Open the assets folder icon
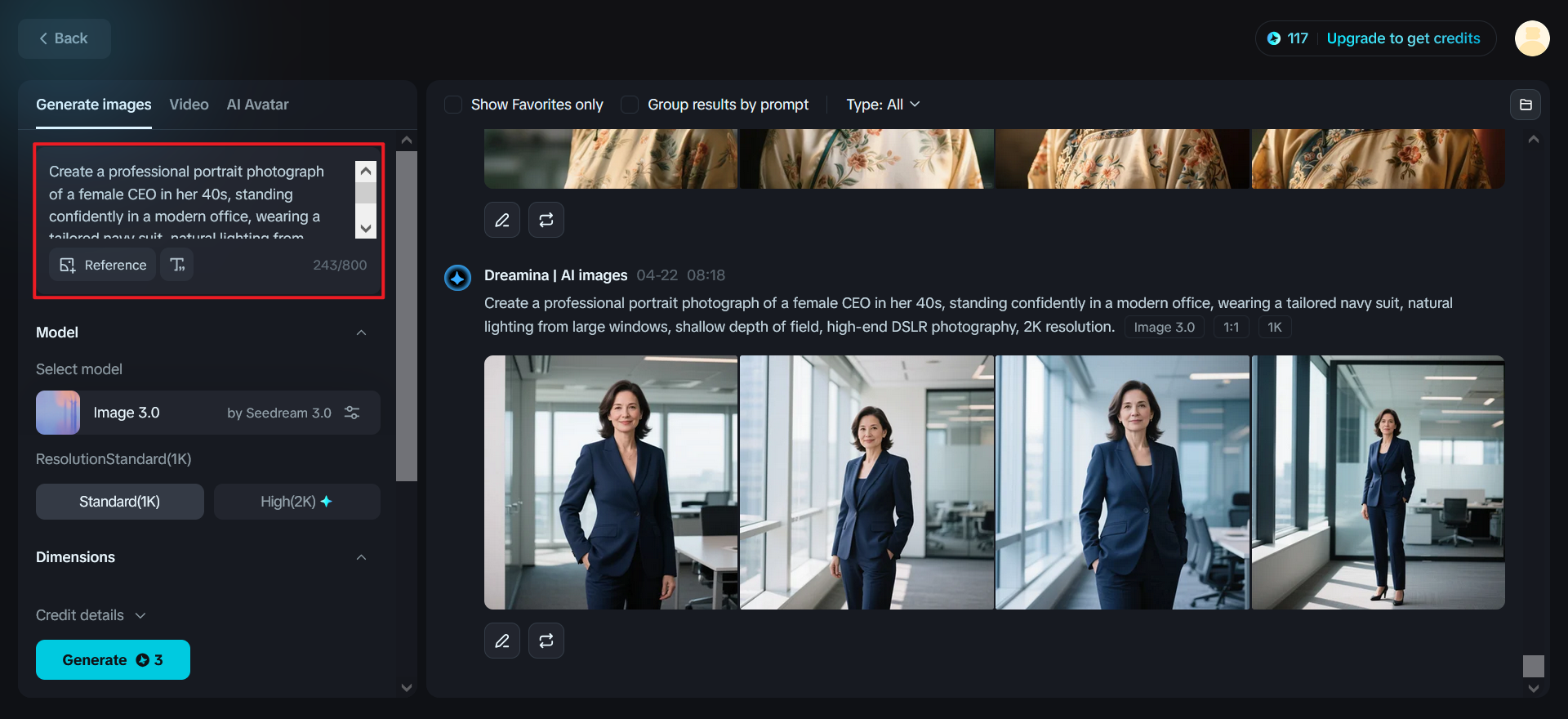The width and height of the screenshot is (1568, 719). [x=1526, y=105]
